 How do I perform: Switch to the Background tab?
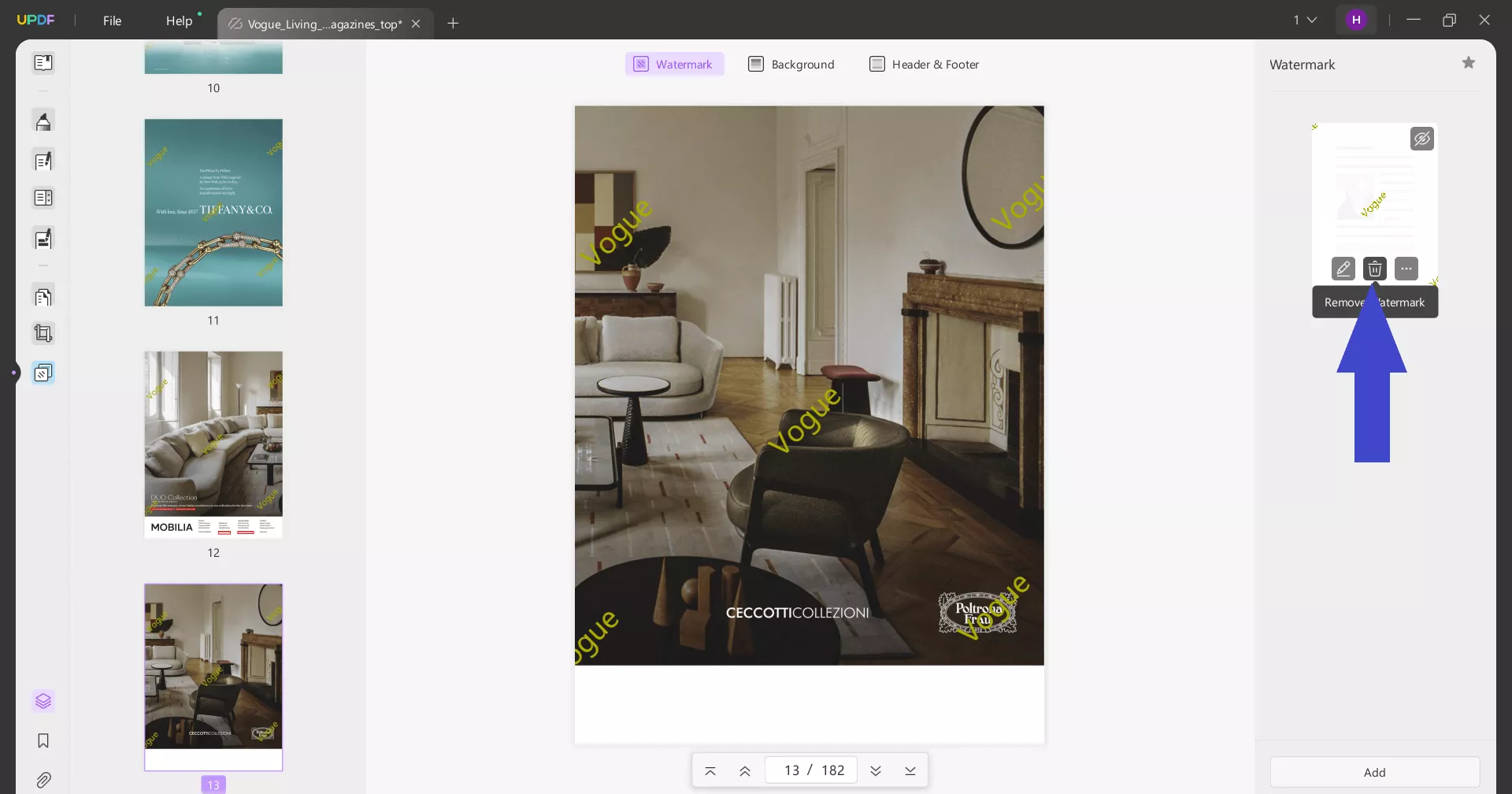(791, 65)
